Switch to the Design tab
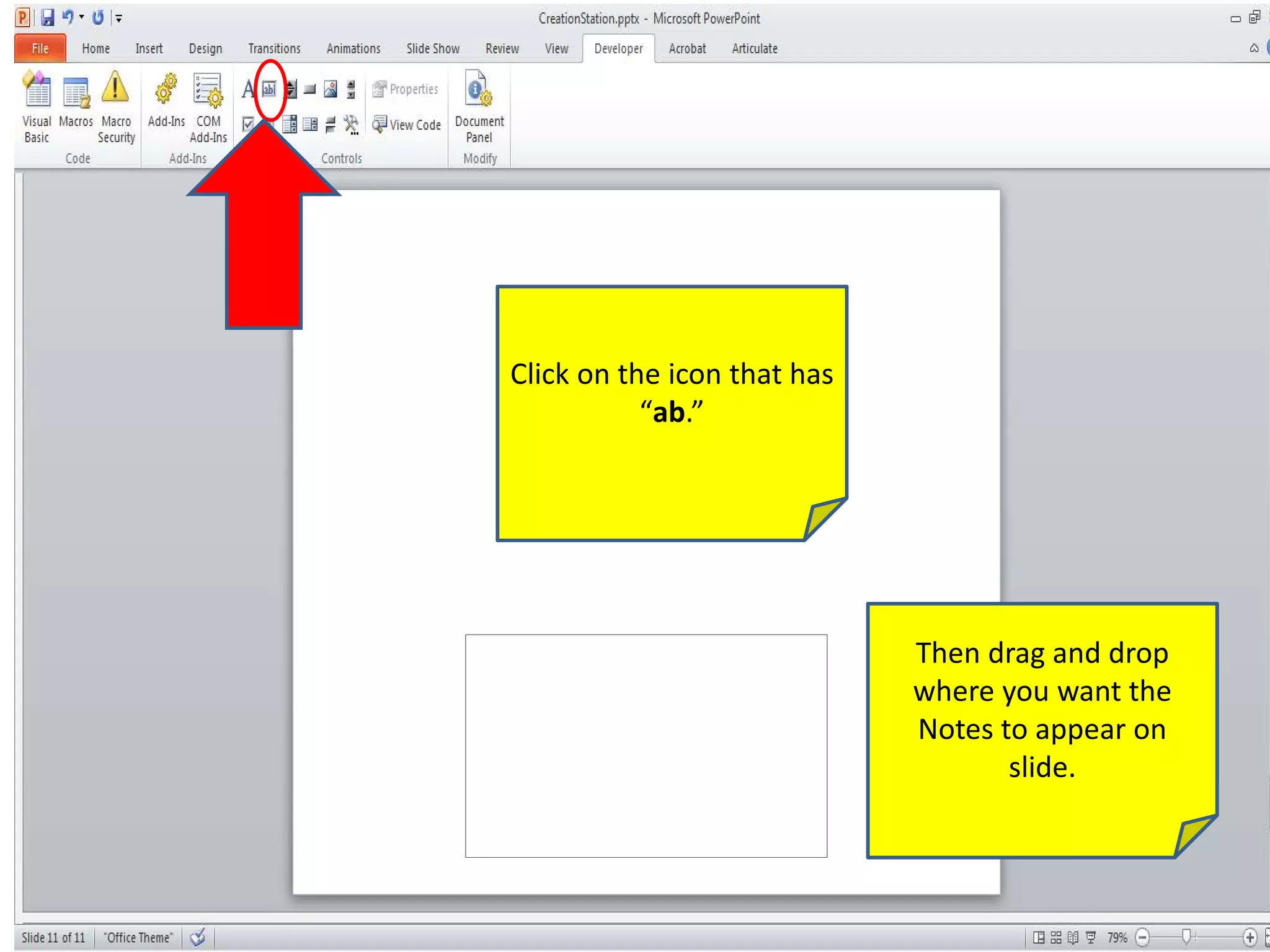Image resolution: width=1270 pixels, height=952 pixels. [x=205, y=48]
